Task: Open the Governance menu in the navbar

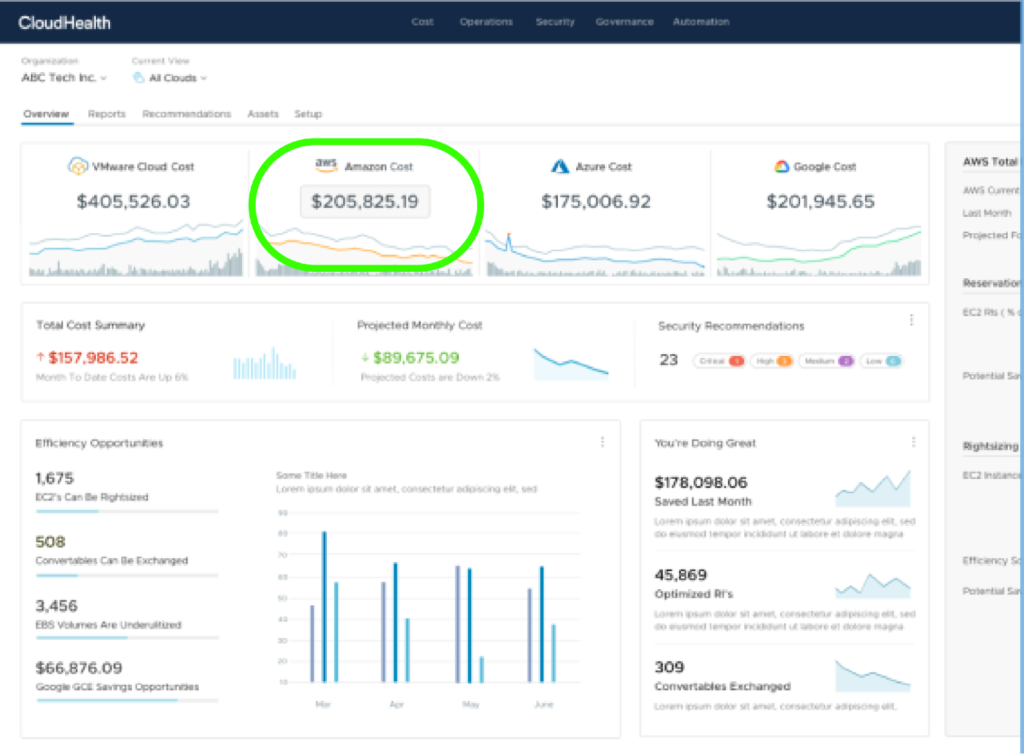Action: tap(624, 21)
